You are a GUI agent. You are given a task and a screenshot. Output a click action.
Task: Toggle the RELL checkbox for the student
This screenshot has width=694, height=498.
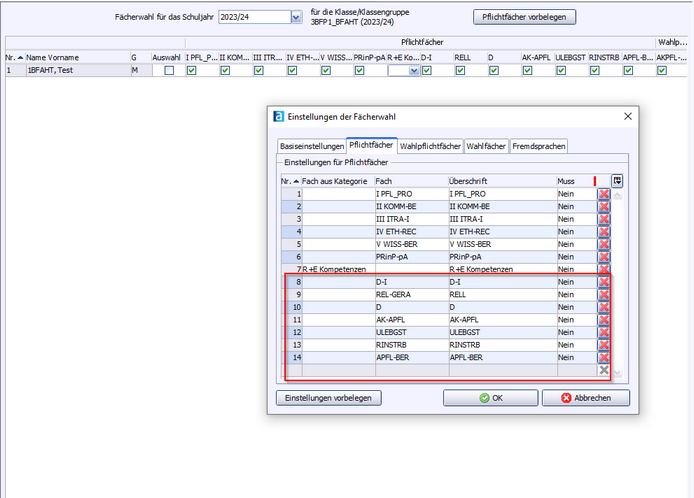click(x=461, y=71)
